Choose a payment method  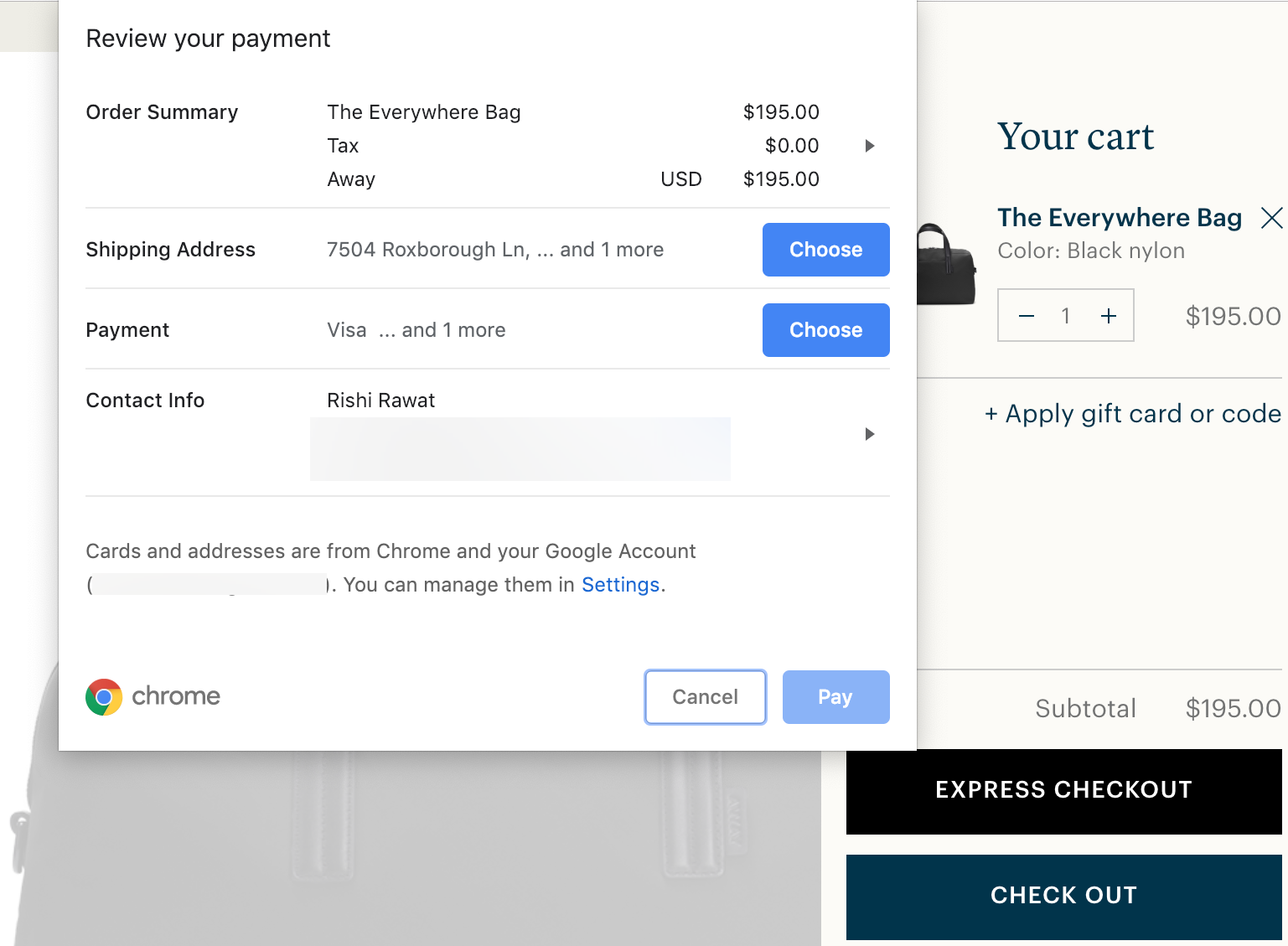(825, 330)
